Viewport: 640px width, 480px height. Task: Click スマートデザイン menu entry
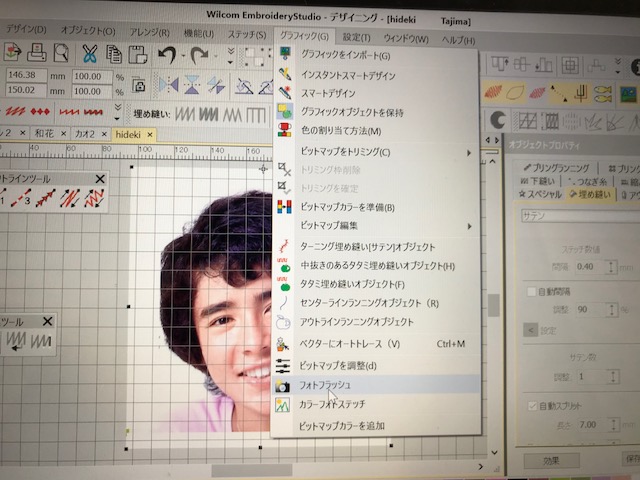tap(328, 93)
